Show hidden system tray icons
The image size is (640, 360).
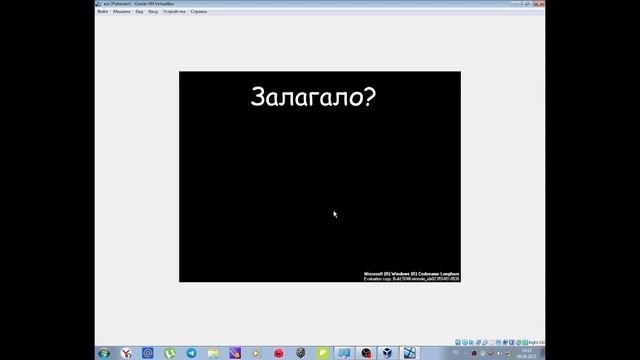pos(465,353)
